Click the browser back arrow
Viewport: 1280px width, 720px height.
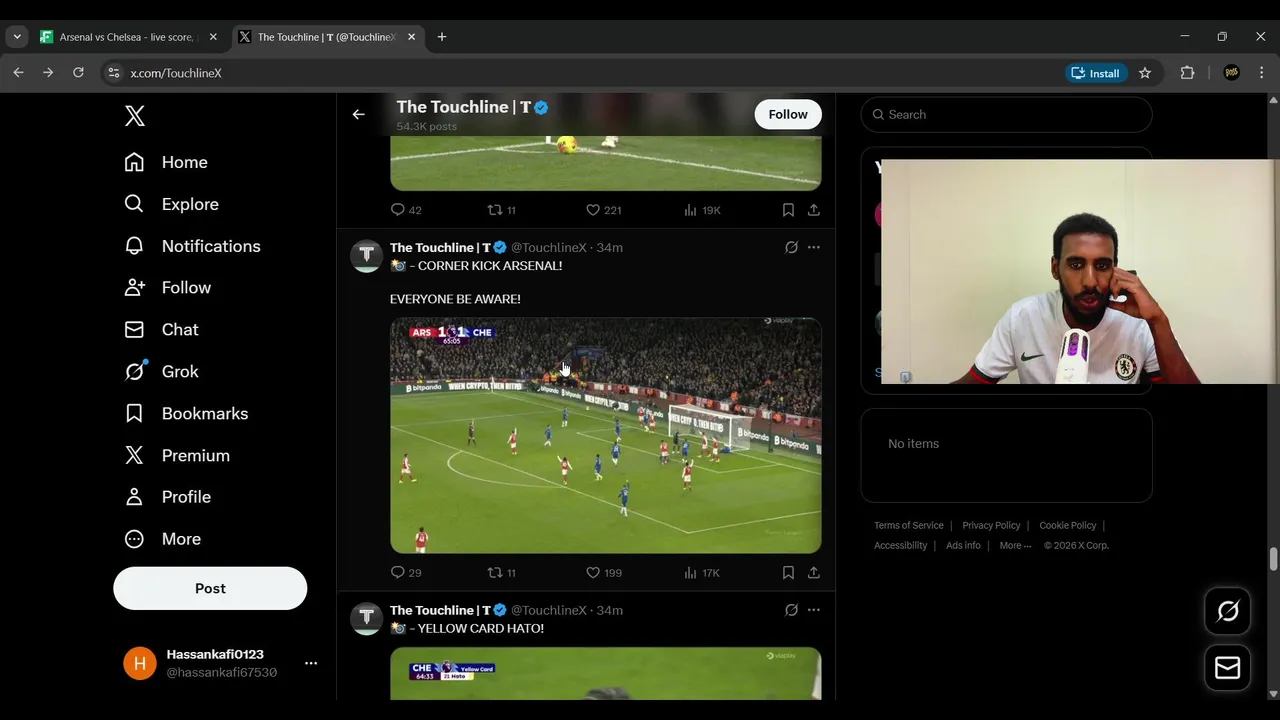(18, 73)
